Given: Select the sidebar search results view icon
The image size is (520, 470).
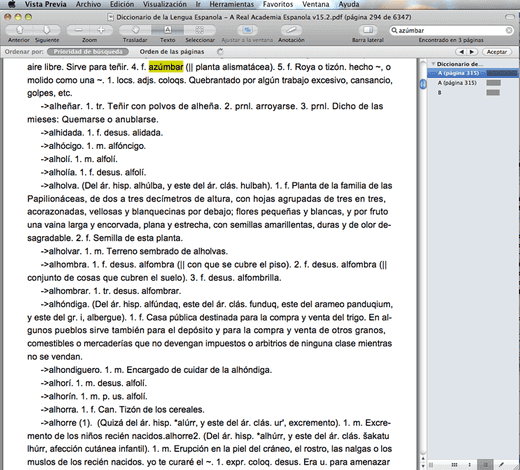Looking at the screenshot, I should pos(485,464).
